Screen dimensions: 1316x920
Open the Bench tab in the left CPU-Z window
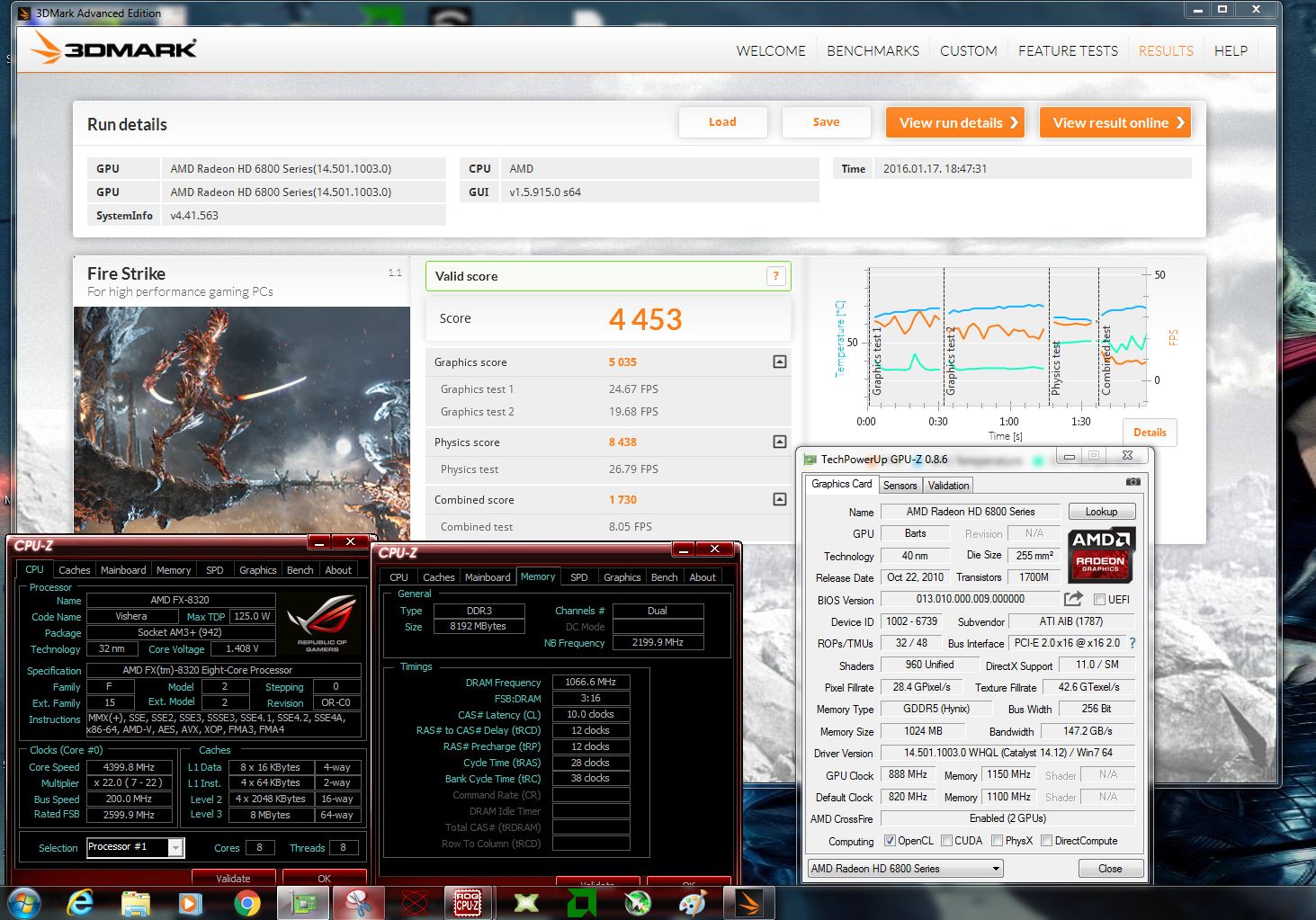(x=300, y=570)
